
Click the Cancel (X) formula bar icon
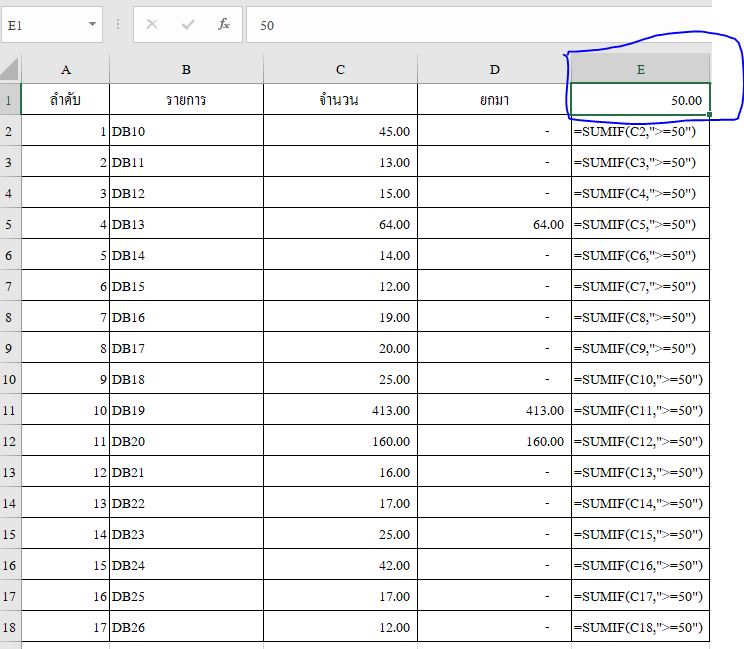point(152,24)
